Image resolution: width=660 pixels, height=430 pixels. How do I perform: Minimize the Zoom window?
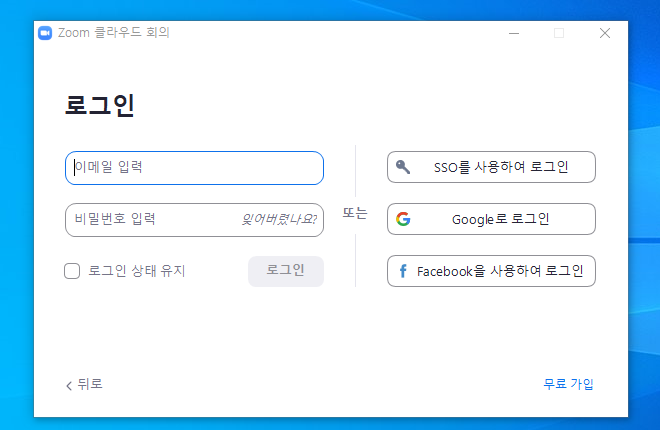pyautogui.click(x=514, y=33)
